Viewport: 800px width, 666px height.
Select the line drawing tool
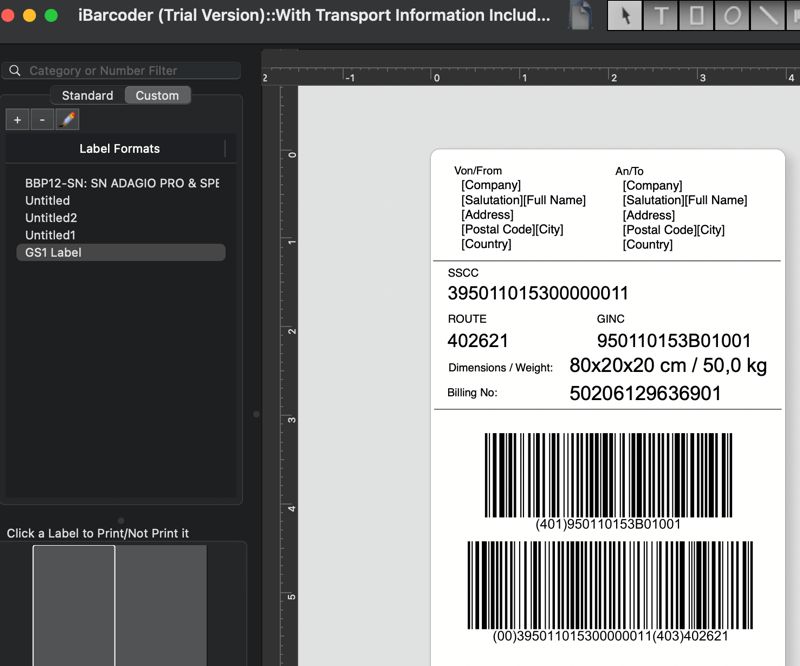[766, 16]
